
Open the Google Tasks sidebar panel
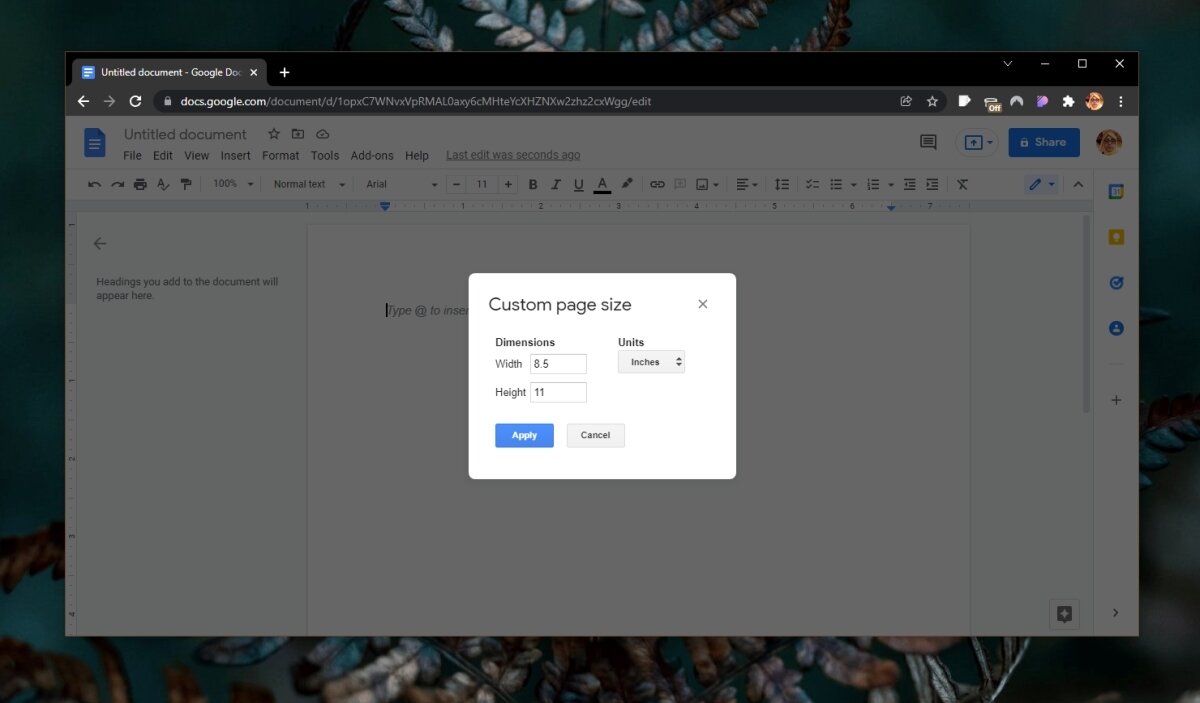tap(1116, 282)
